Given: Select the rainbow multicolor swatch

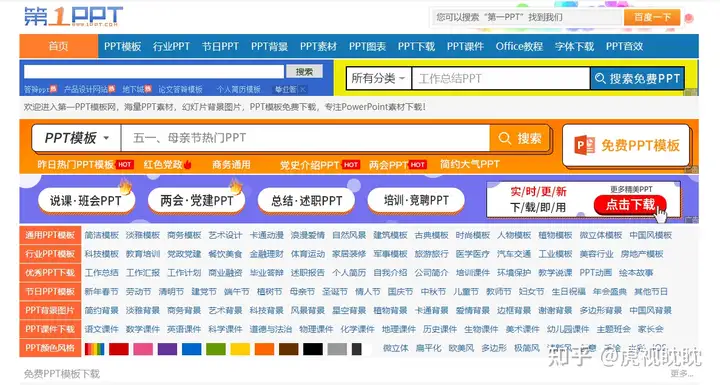Looking at the screenshot, I should point(95,349).
